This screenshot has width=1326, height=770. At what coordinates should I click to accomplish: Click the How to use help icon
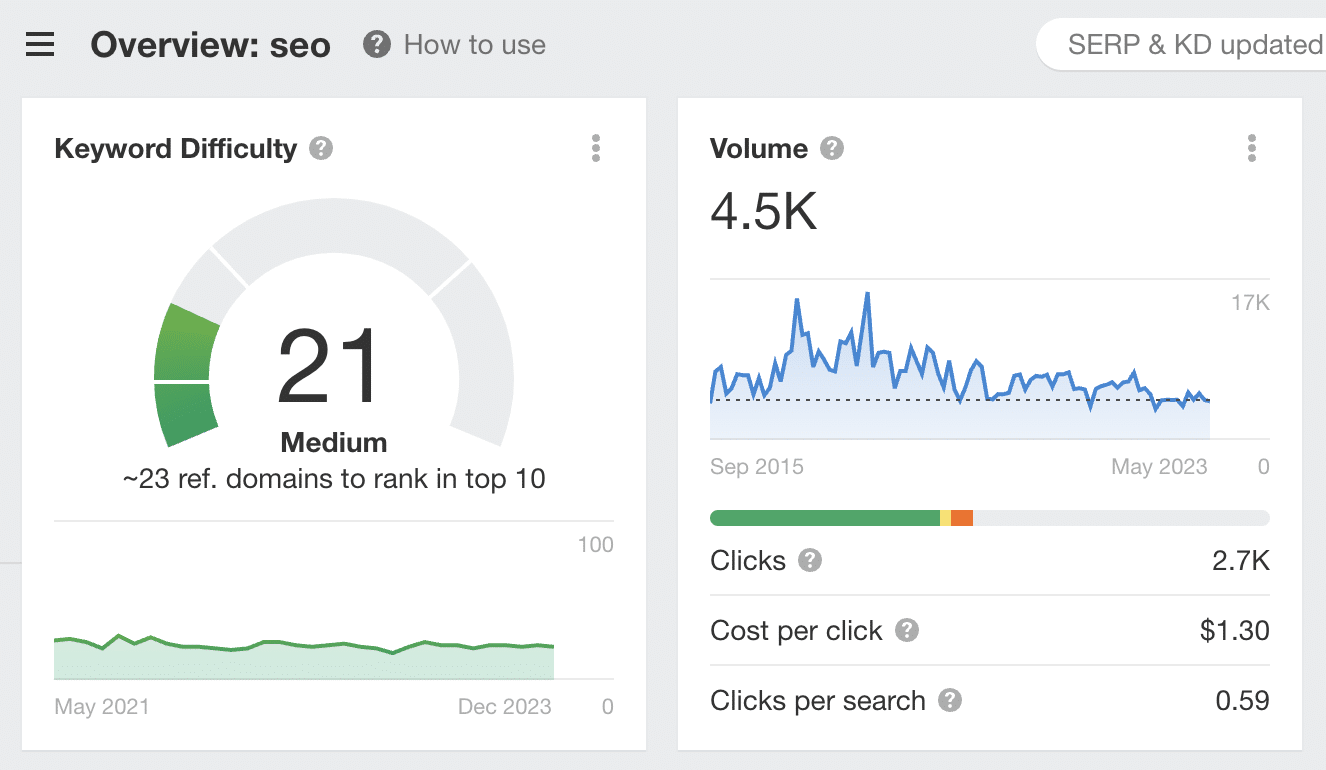click(x=377, y=45)
